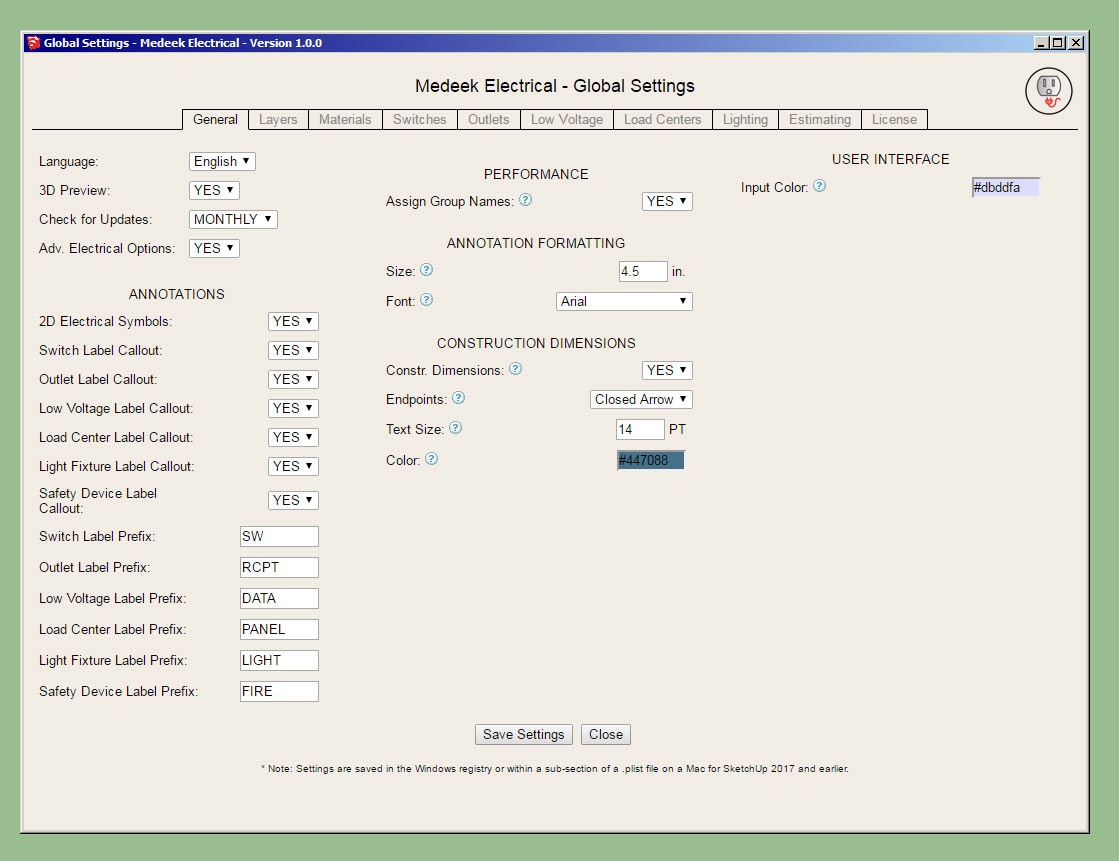This screenshot has width=1119, height=861.
Task: Open the Switch Label Callout dropdown
Action: pyautogui.click(x=293, y=351)
